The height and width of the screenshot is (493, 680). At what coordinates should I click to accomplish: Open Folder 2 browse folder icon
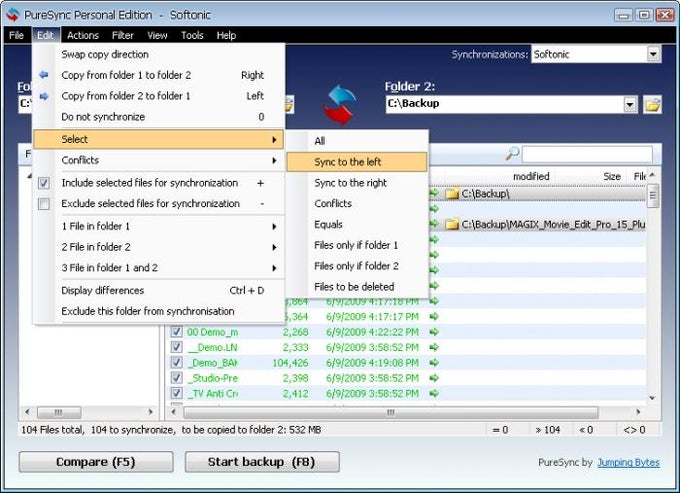(x=653, y=104)
